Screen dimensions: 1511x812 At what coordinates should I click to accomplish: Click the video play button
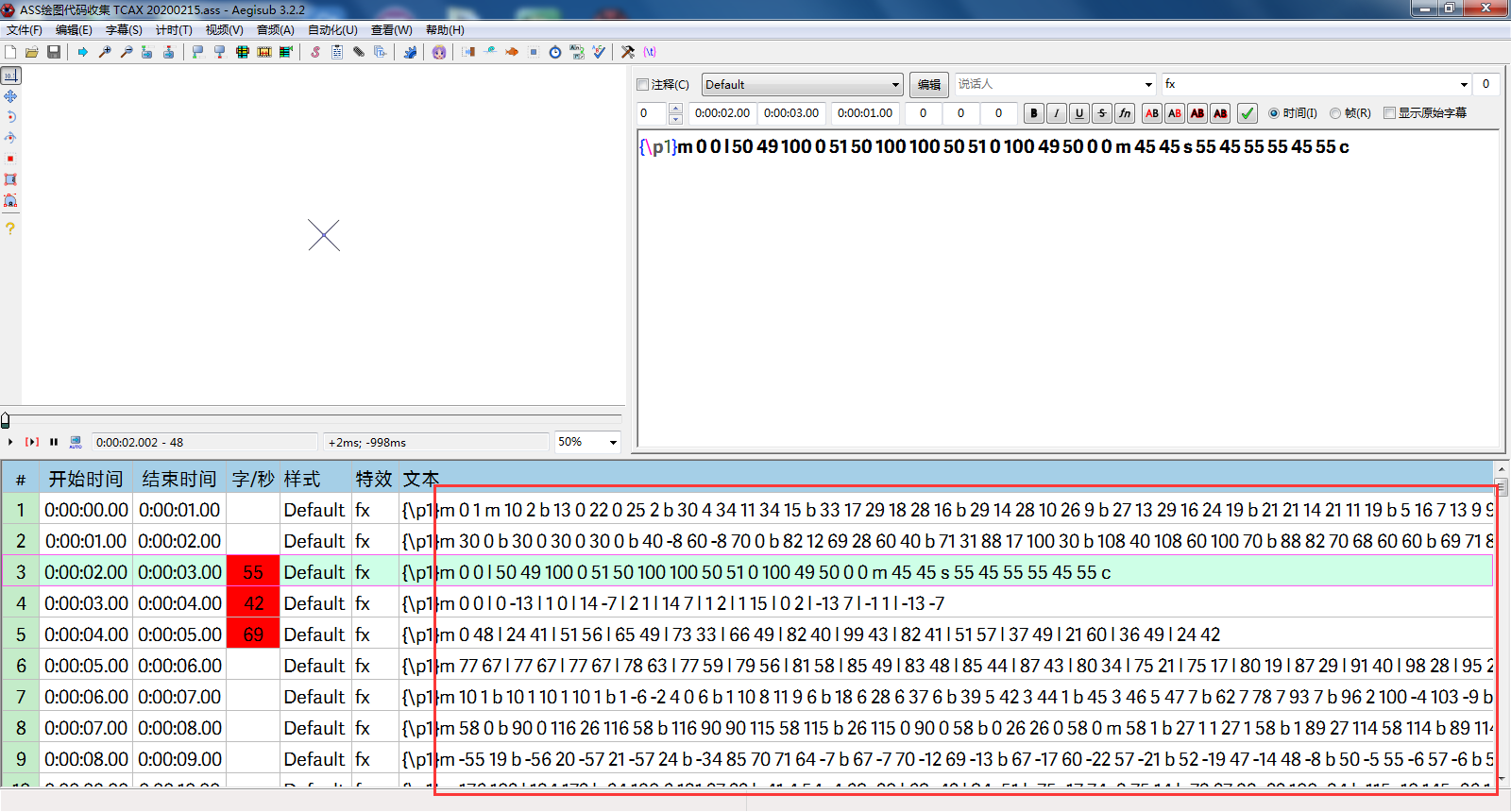(10, 442)
